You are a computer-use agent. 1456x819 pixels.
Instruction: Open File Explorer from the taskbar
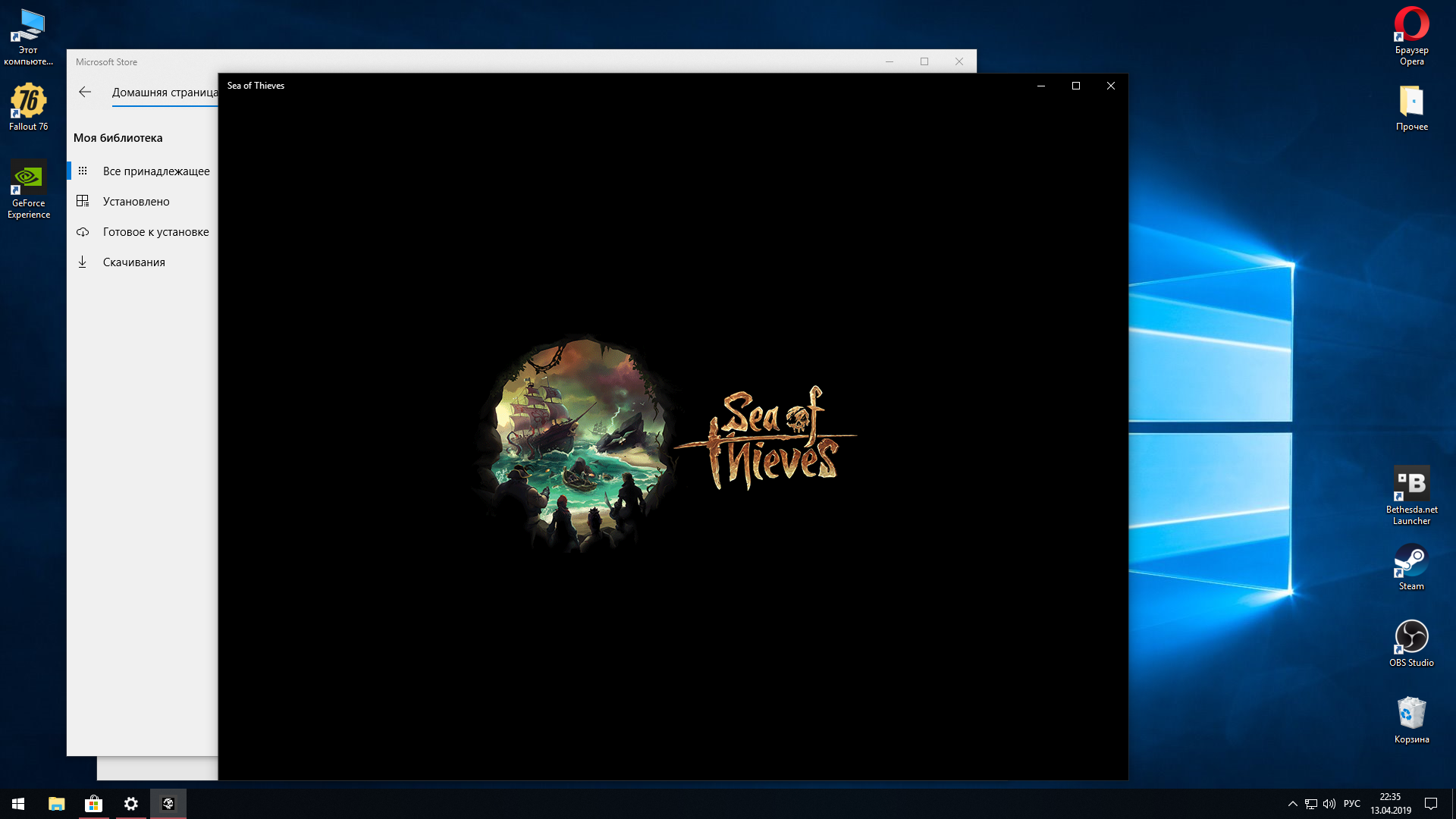click(57, 804)
